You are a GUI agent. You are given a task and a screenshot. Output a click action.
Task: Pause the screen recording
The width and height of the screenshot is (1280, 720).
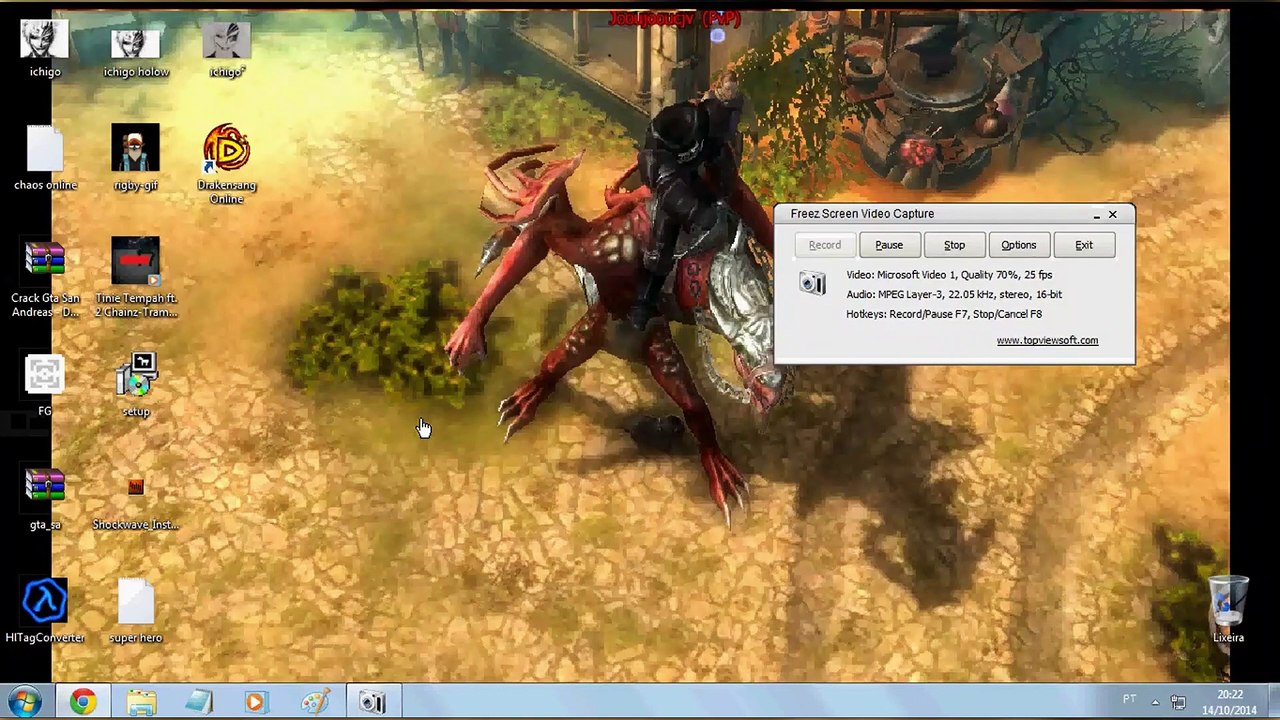[x=889, y=245]
